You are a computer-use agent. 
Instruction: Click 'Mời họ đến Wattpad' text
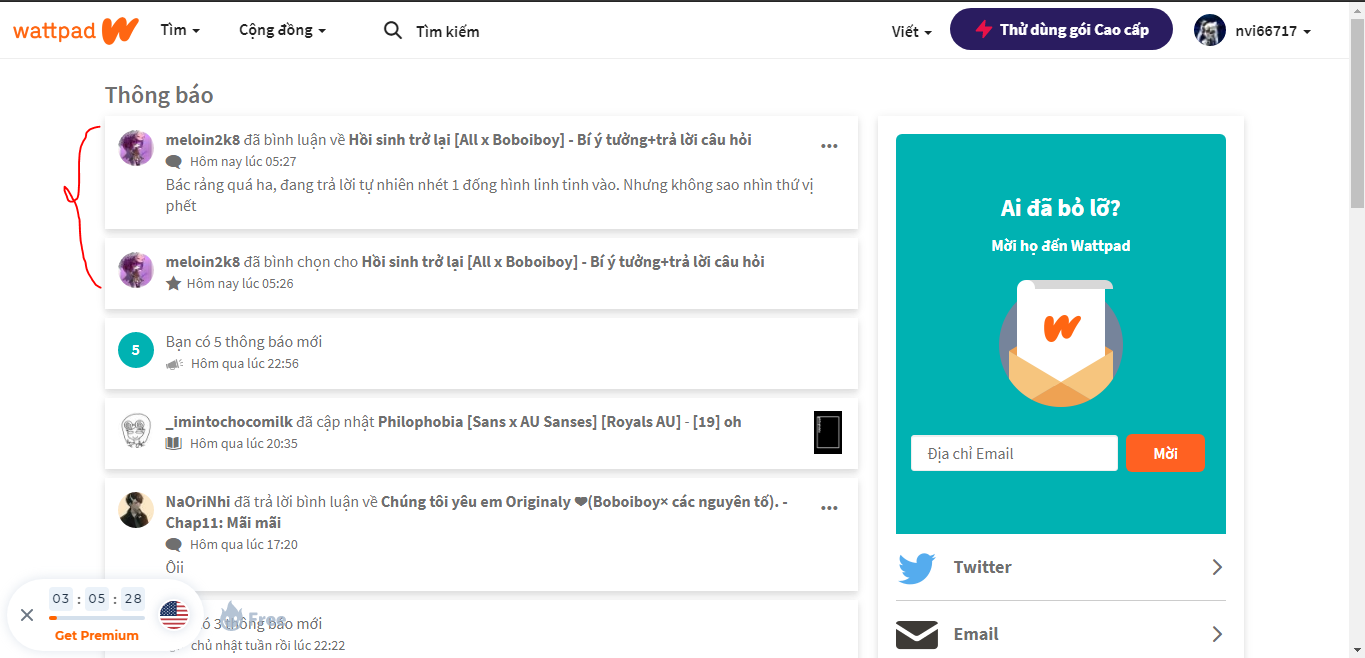click(x=1061, y=245)
